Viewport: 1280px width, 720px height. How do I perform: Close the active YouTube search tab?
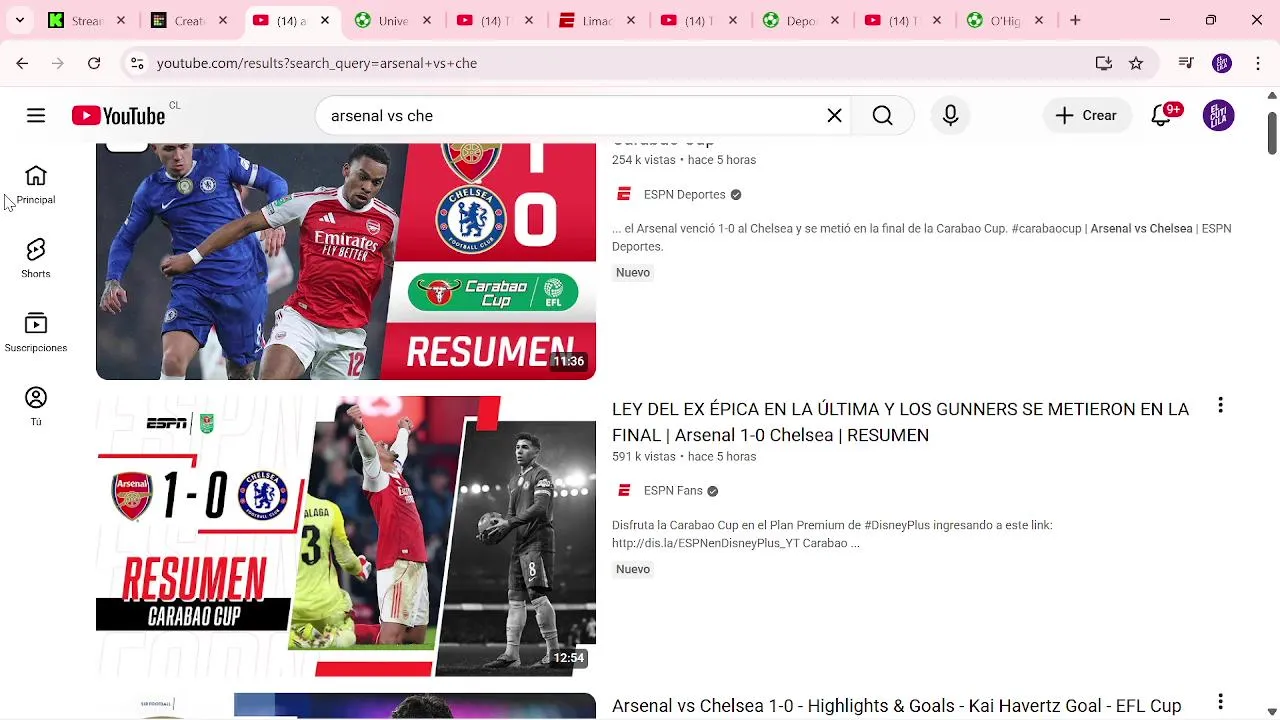[325, 20]
